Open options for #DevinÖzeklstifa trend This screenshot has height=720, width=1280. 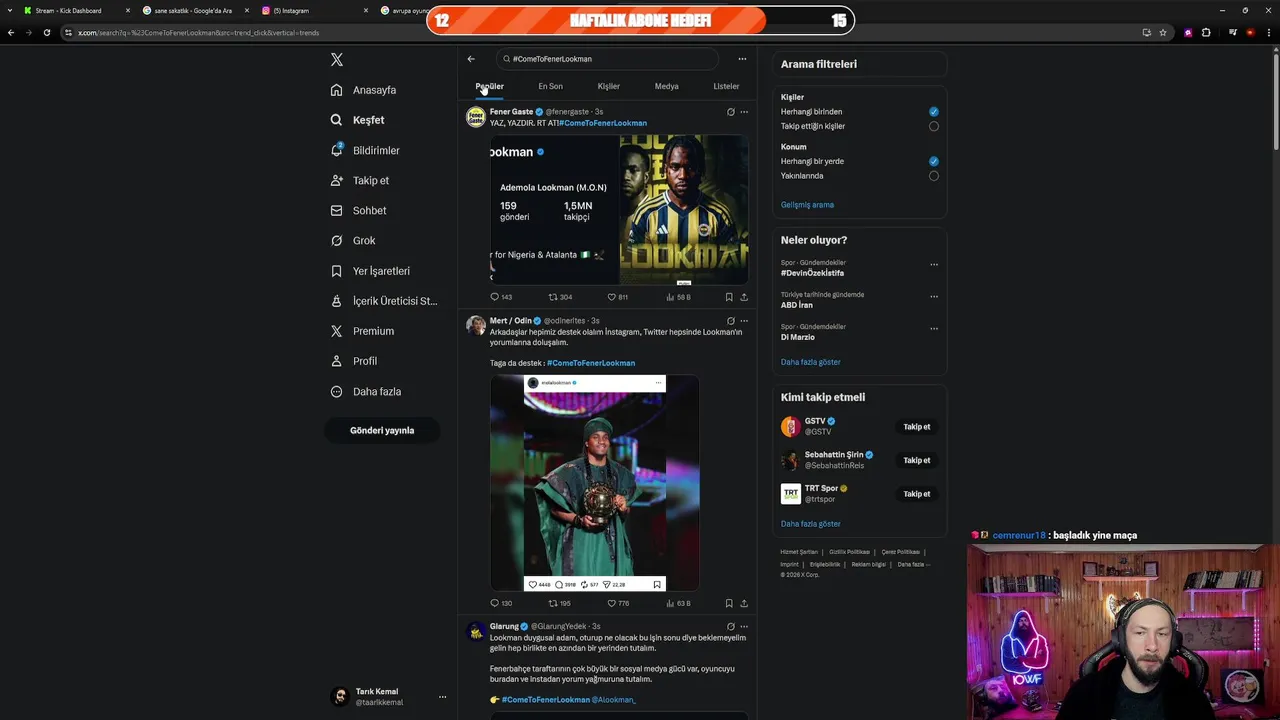click(934, 265)
